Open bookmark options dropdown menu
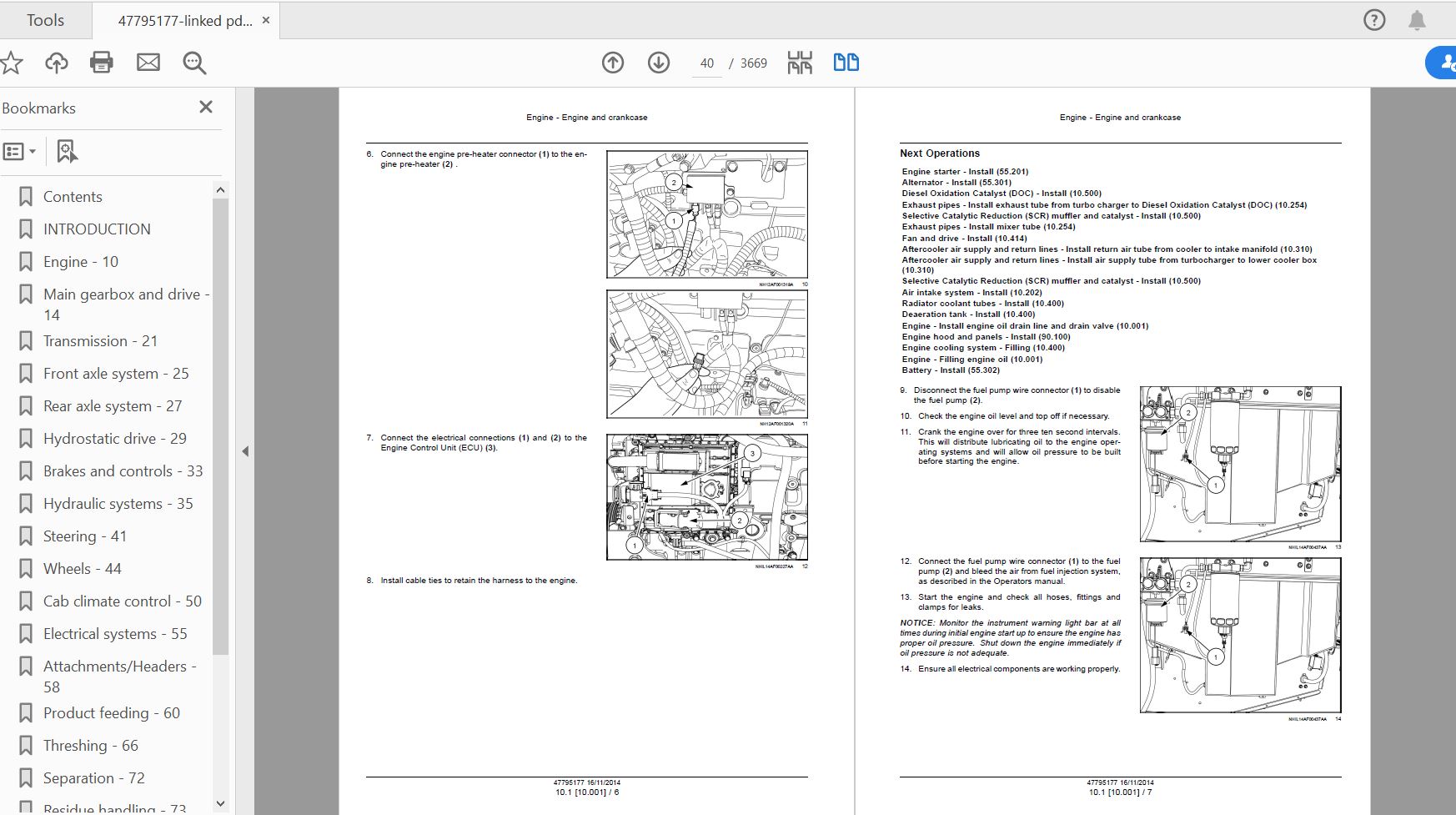 [x=20, y=152]
